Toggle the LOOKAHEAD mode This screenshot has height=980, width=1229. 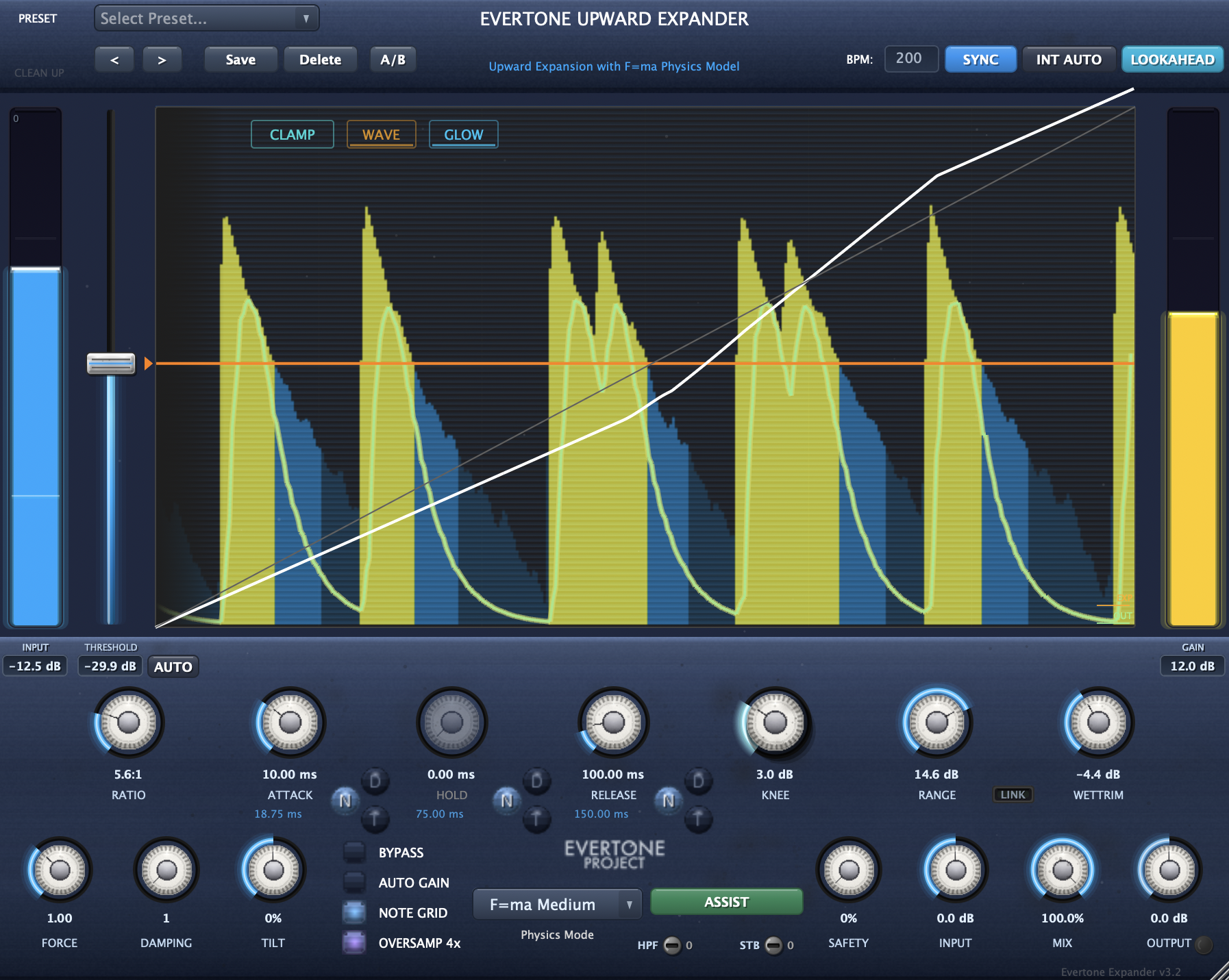click(1172, 59)
